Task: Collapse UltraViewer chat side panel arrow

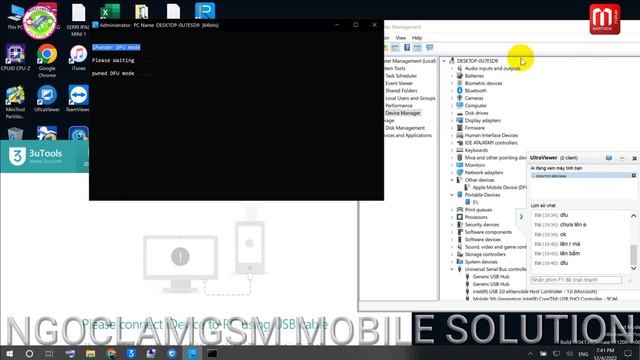Action: point(521,217)
